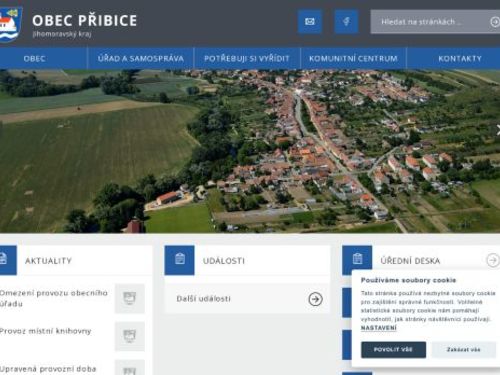
Task: Open the Facebook icon in header
Action: pos(346,22)
